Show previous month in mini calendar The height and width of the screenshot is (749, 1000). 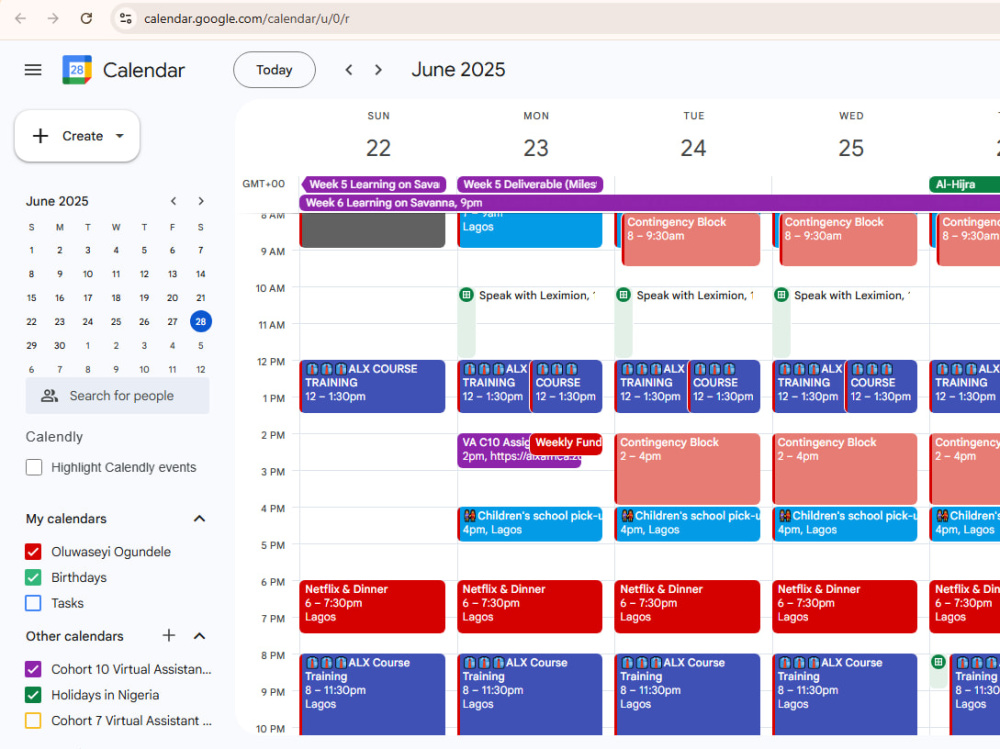point(173,201)
